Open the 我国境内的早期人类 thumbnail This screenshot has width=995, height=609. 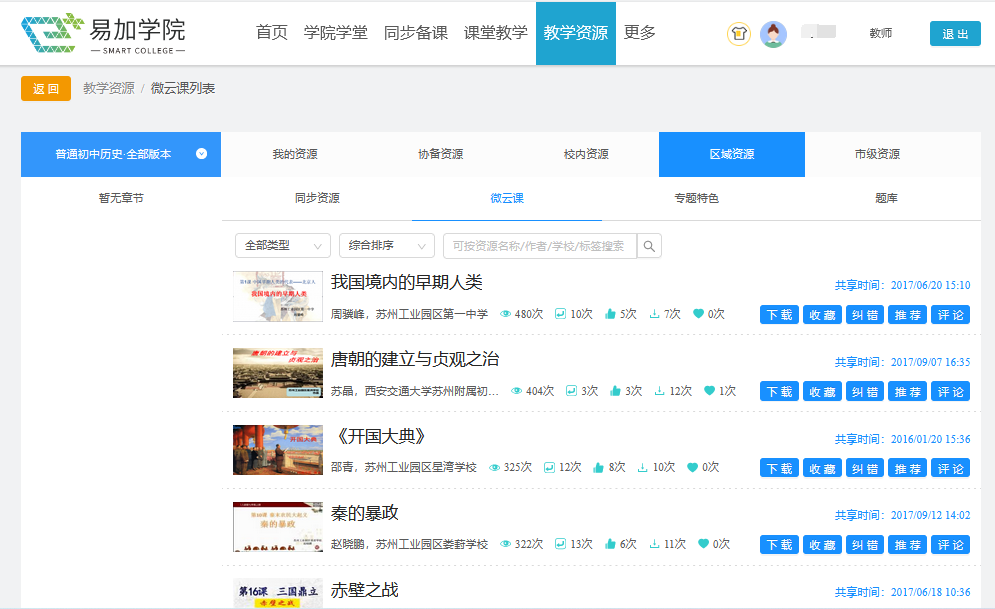[x=278, y=296]
